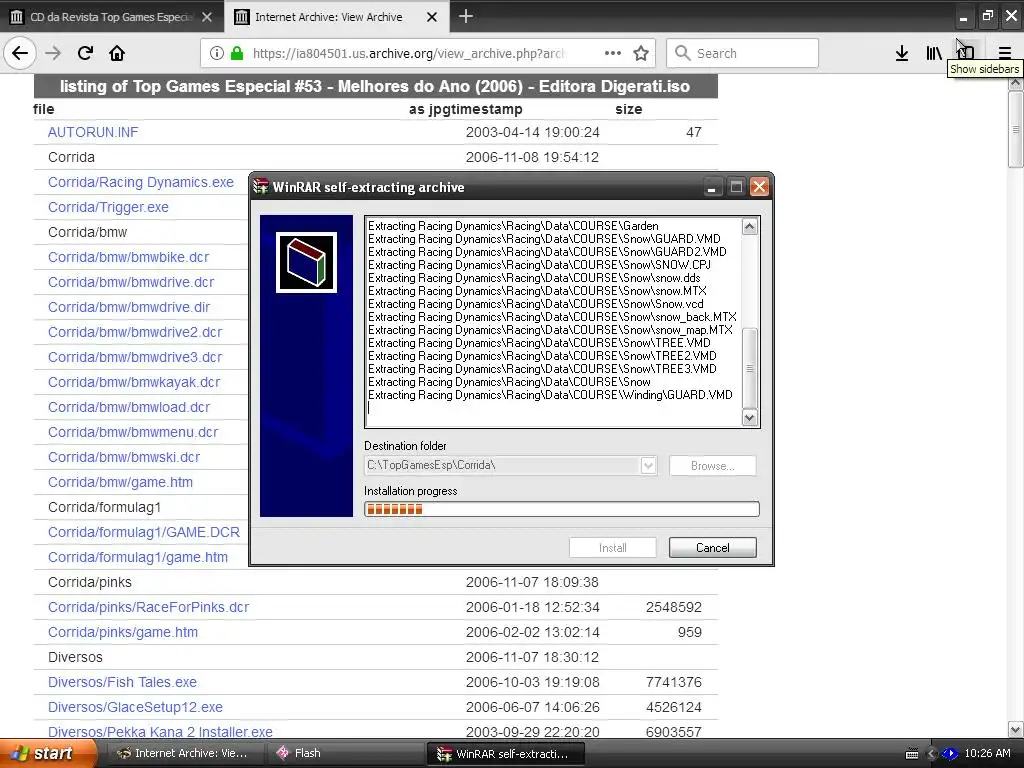
Task: Open Corrida/bmw/bmwmenu.dcr link
Action: click(133, 432)
